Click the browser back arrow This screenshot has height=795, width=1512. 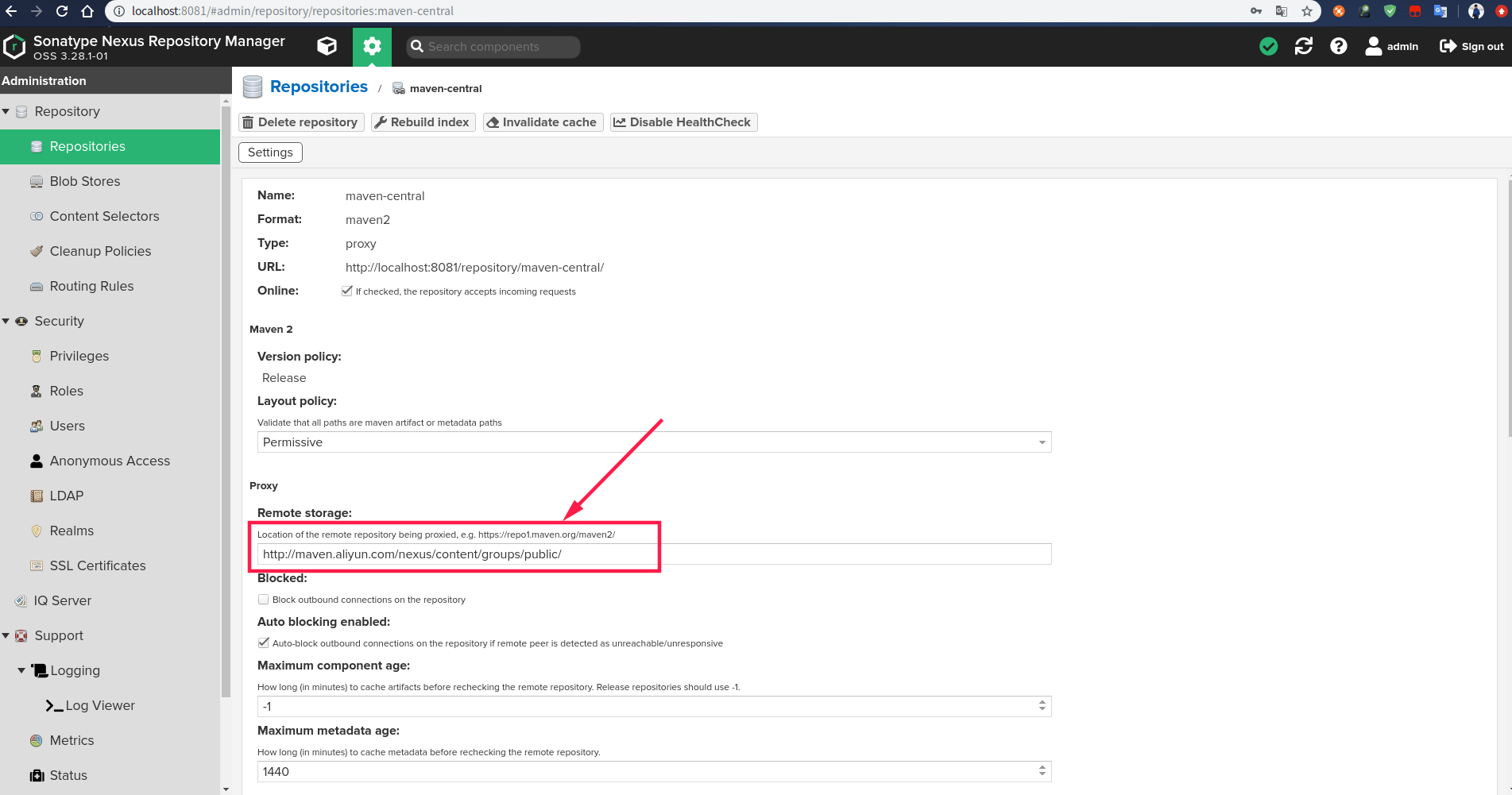pos(11,11)
